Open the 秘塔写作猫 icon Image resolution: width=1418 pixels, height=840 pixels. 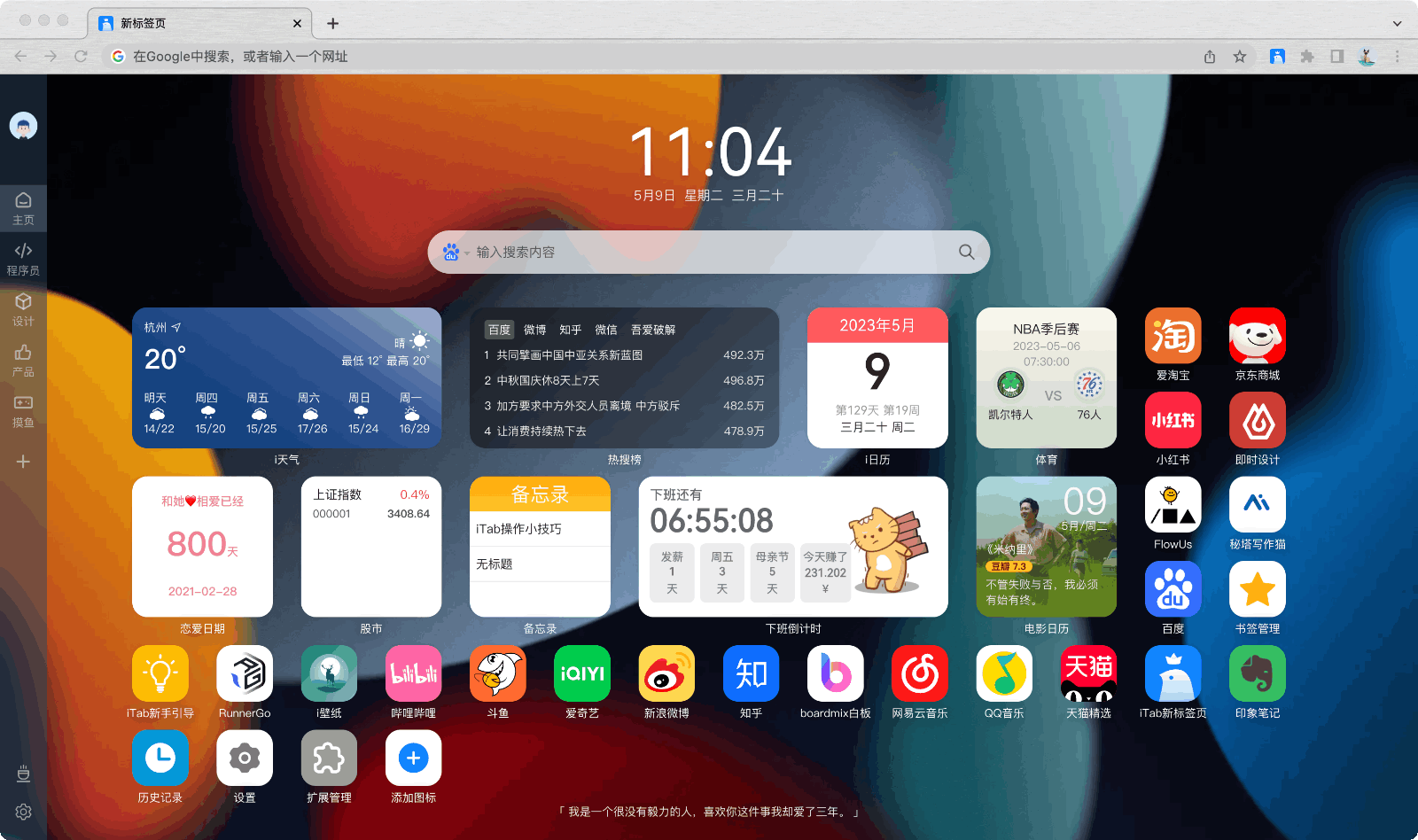(x=1257, y=505)
